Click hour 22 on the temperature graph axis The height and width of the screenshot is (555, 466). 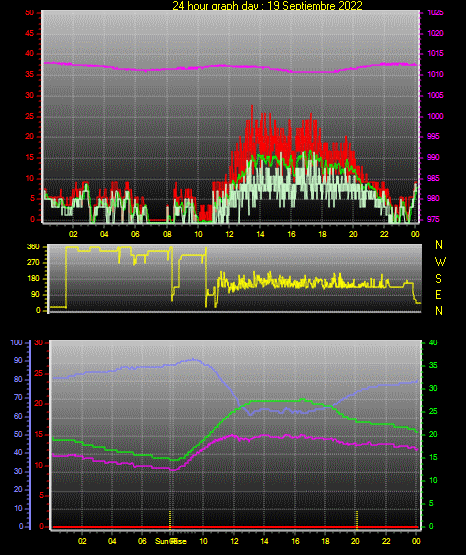[x=386, y=541]
